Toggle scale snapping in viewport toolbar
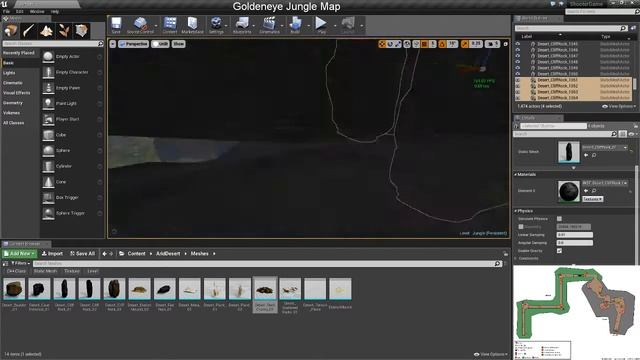640x360 pixels. [x=464, y=44]
